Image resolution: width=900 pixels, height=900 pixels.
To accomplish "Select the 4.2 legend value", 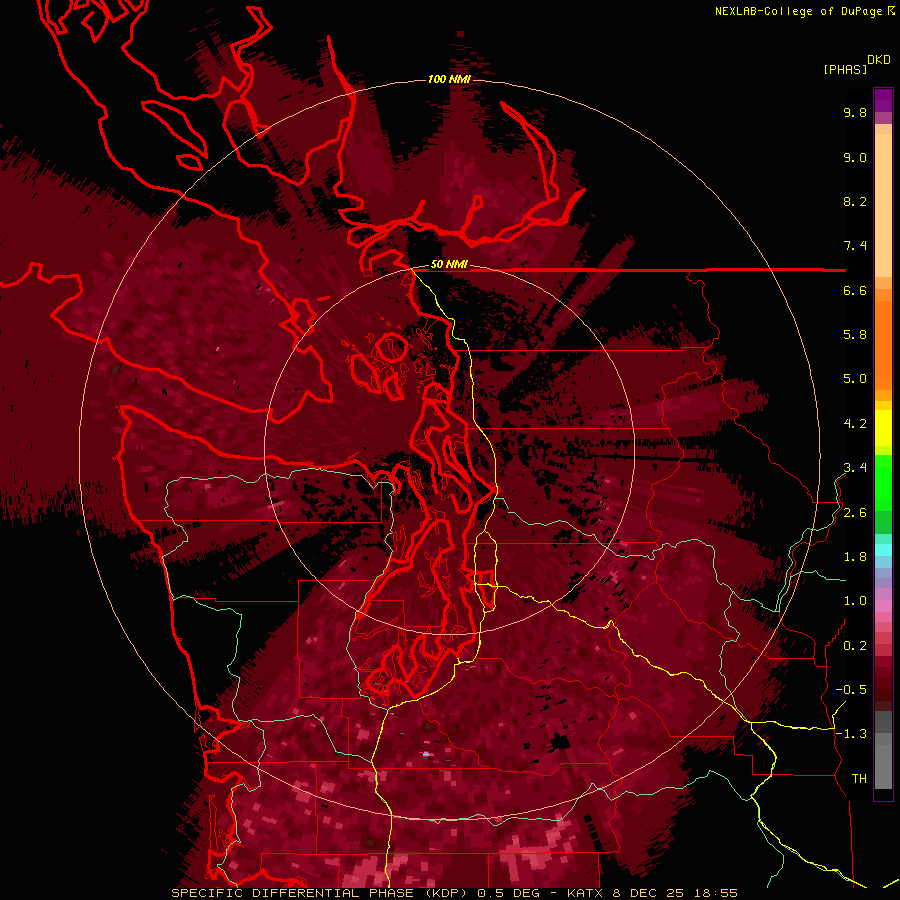I will click(855, 424).
